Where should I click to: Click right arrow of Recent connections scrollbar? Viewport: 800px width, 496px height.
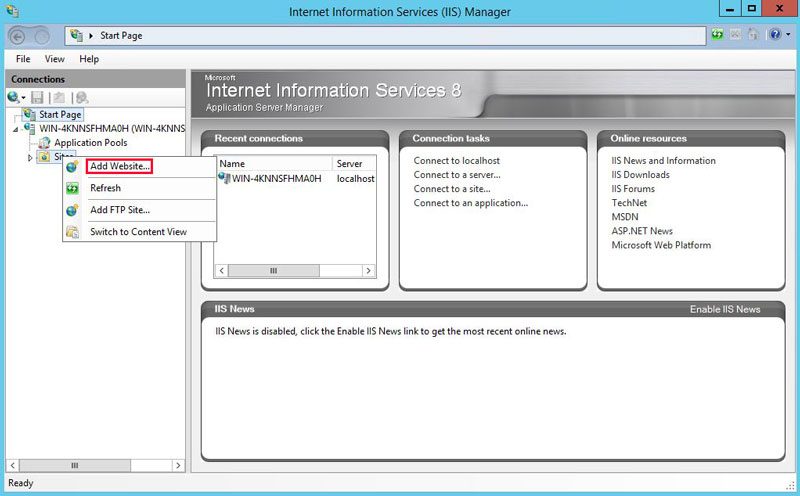368,271
